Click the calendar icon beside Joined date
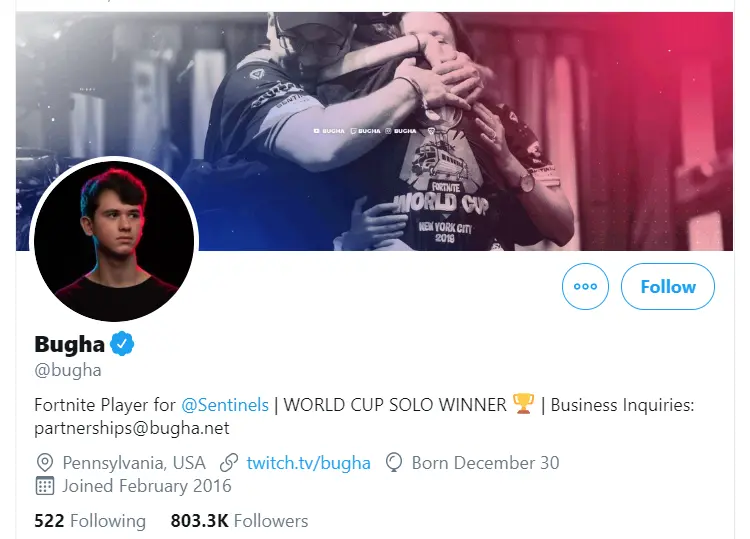The height and width of the screenshot is (539, 750). click(44, 487)
